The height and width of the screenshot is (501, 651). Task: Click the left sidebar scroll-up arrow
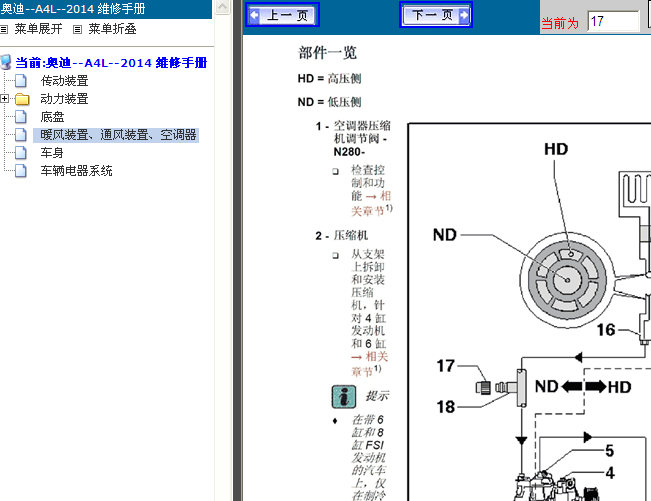pos(223,7)
